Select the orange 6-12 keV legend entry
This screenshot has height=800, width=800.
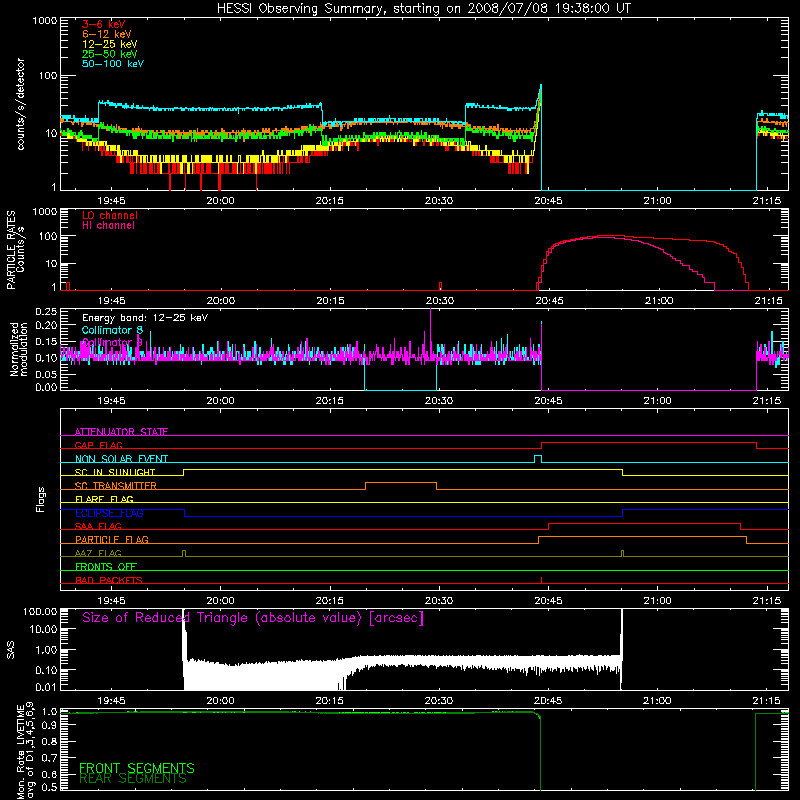point(107,34)
